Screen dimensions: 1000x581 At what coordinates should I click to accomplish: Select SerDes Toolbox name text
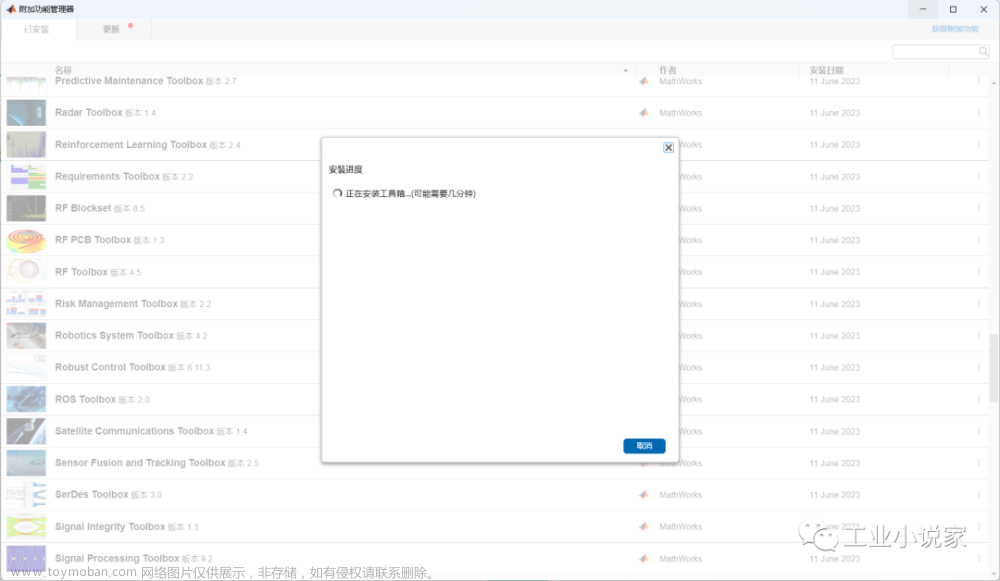[92, 495]
